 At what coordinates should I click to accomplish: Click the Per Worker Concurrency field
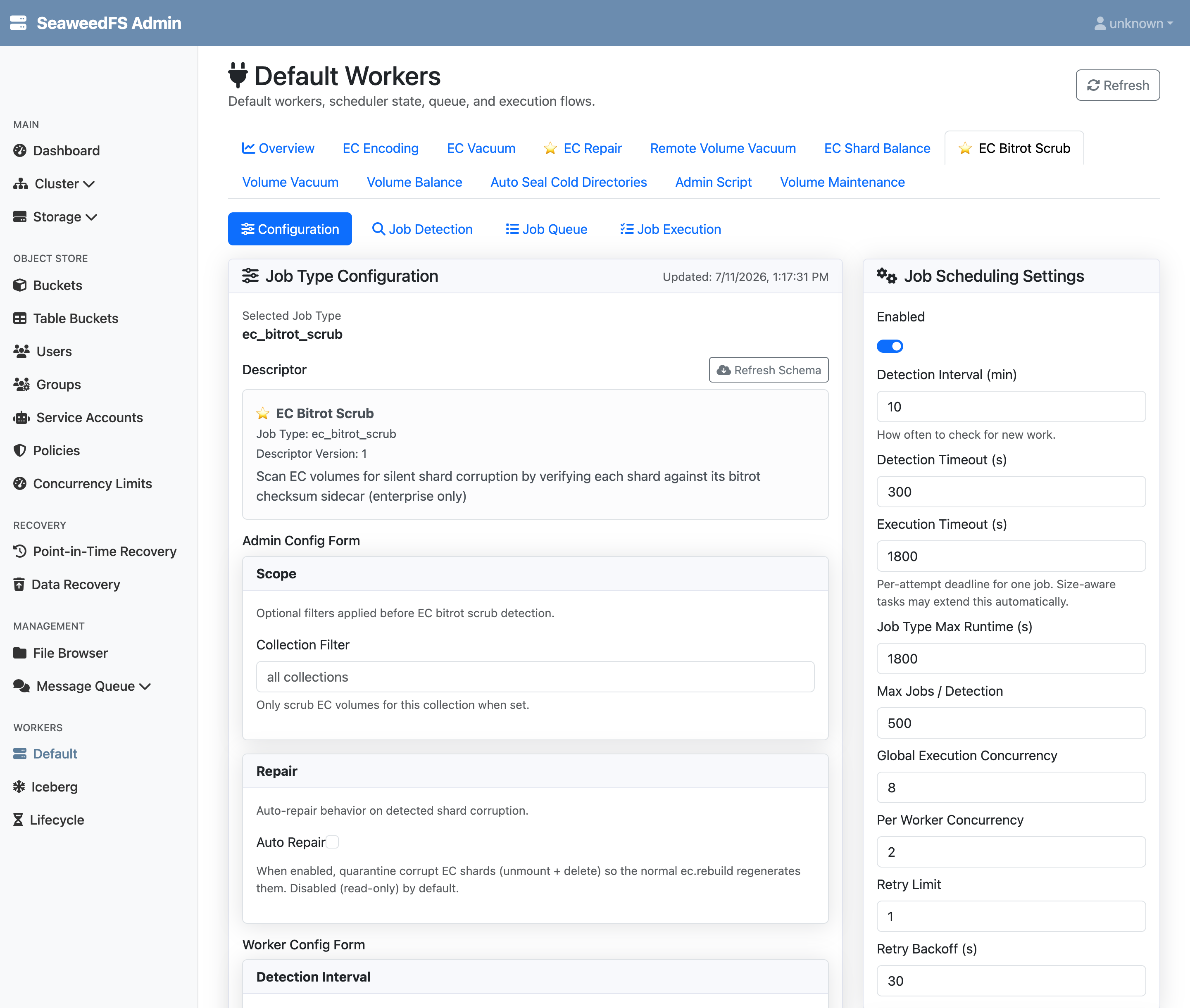pos(1011,852)
